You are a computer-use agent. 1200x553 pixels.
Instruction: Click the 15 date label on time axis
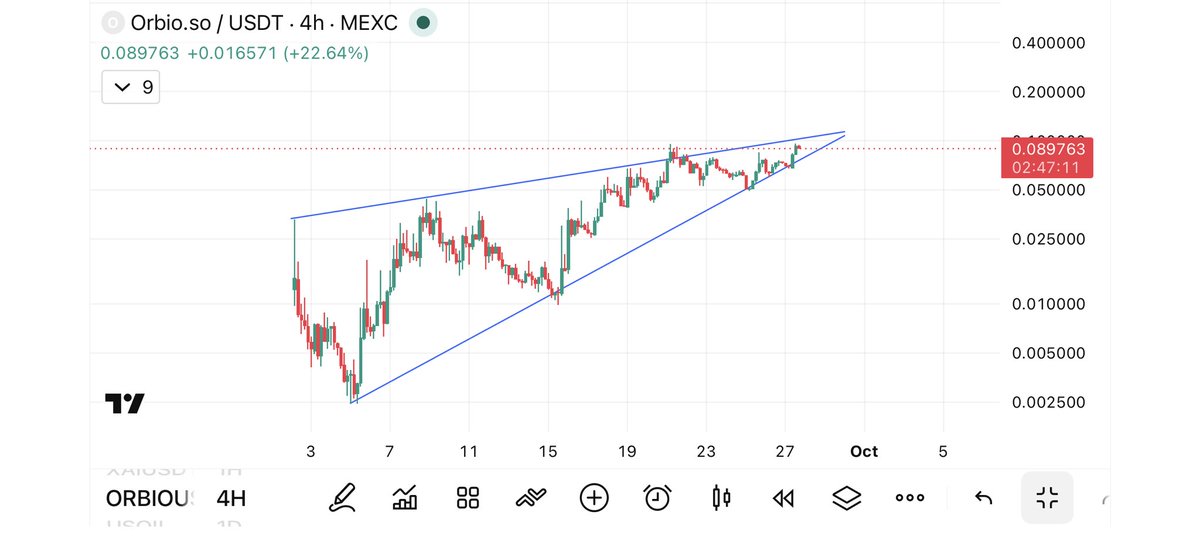pyautogui.click(x=547, y=451)
